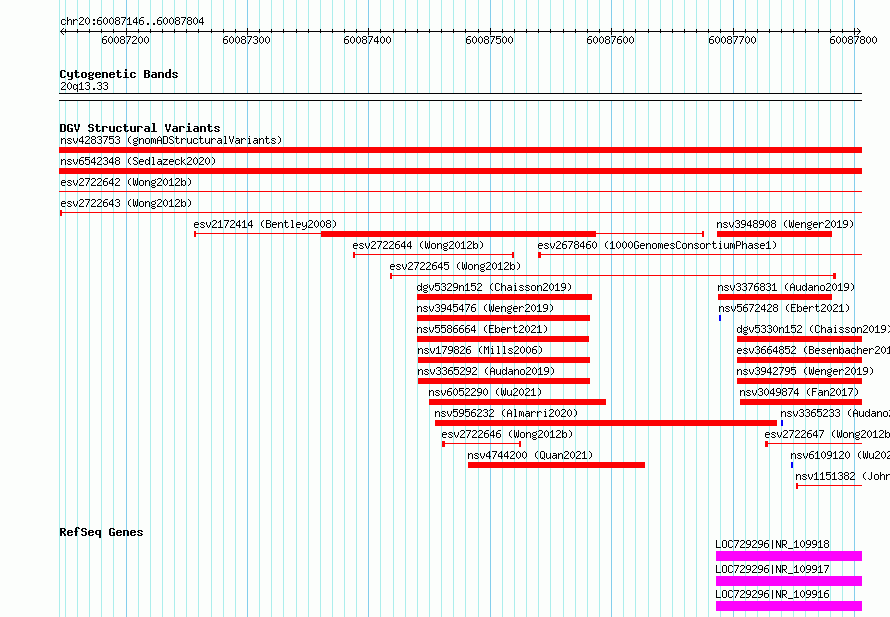Screen dimensions: 890x617
Task: Open nsv3365233 Audano label
Action: 835,413
